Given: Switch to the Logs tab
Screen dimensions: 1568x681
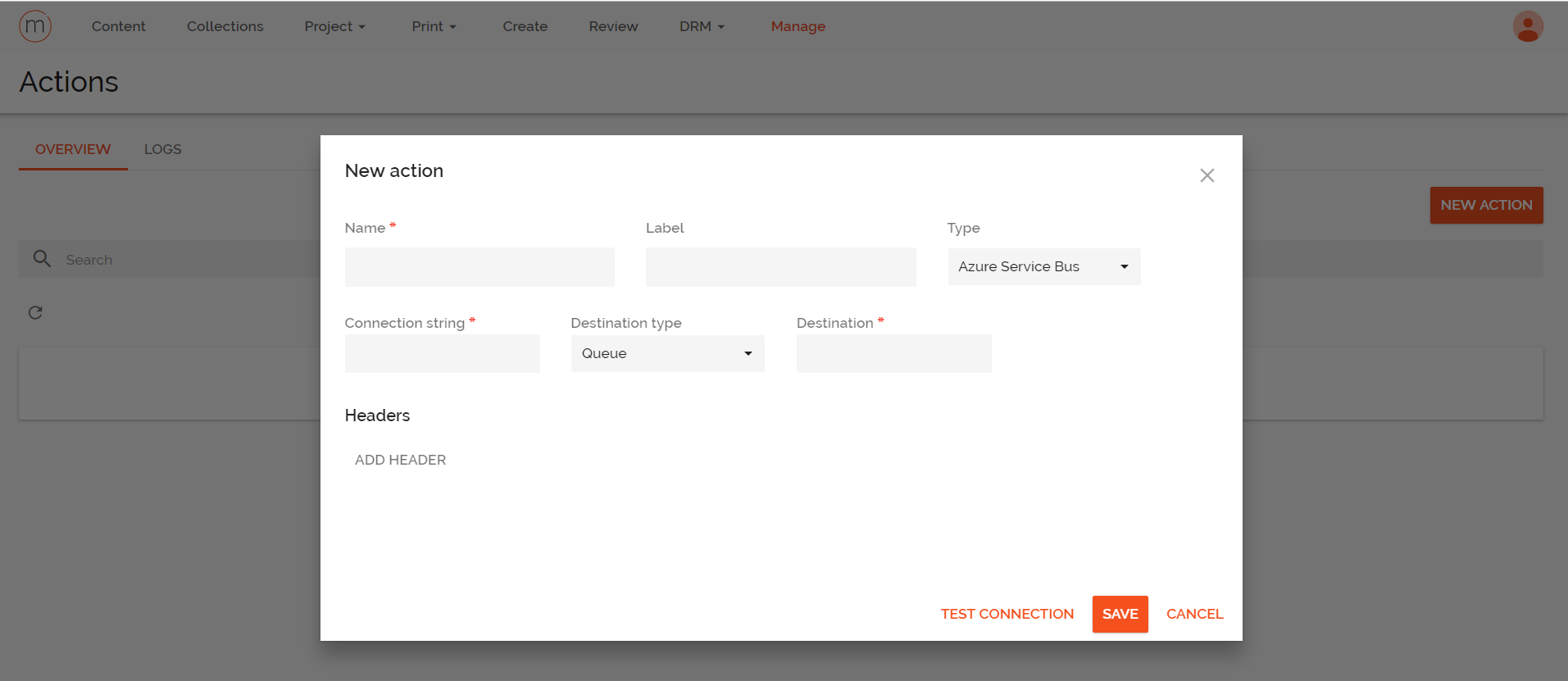Looking at the screenshot, I should click(162, 149).
